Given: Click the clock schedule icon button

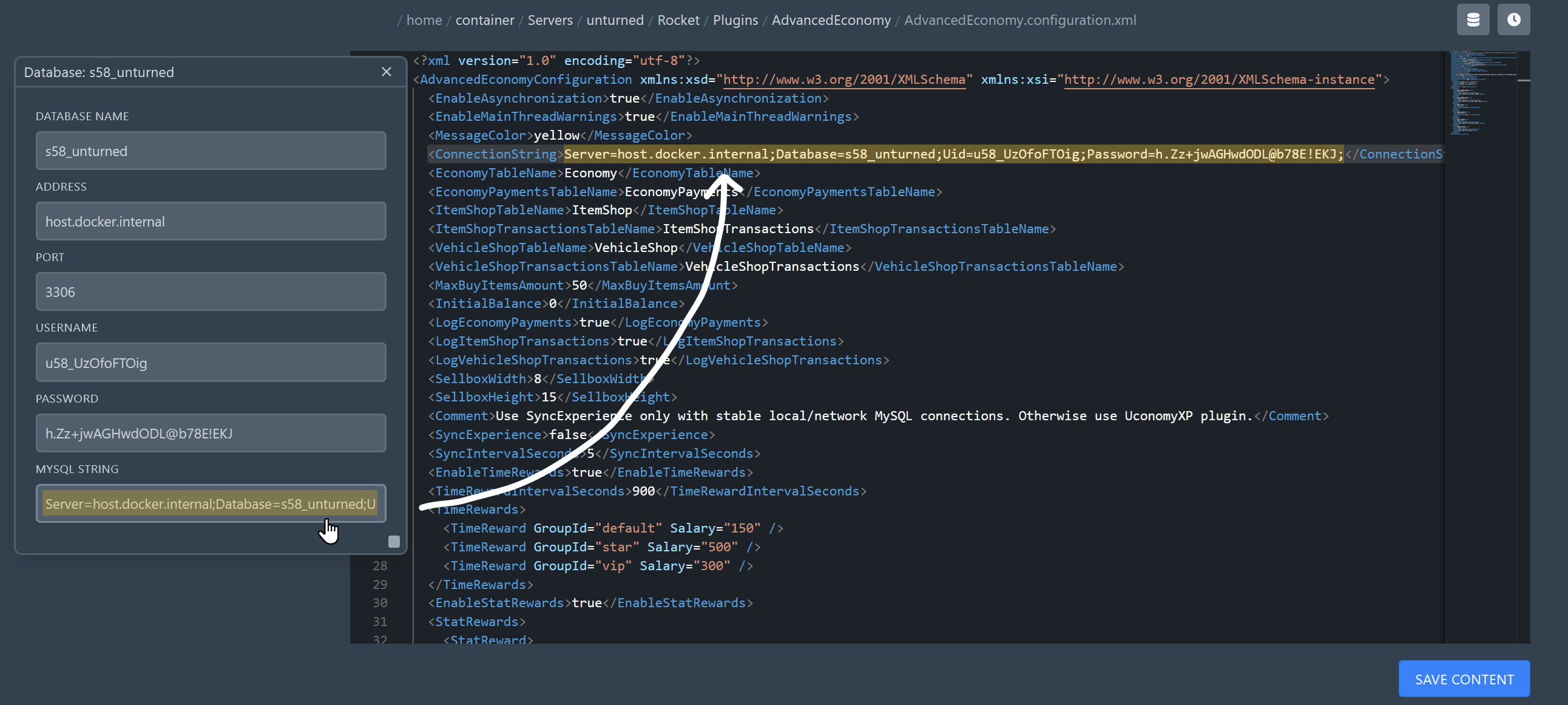Looking at the screenshot, I should tap(1513, 20).
